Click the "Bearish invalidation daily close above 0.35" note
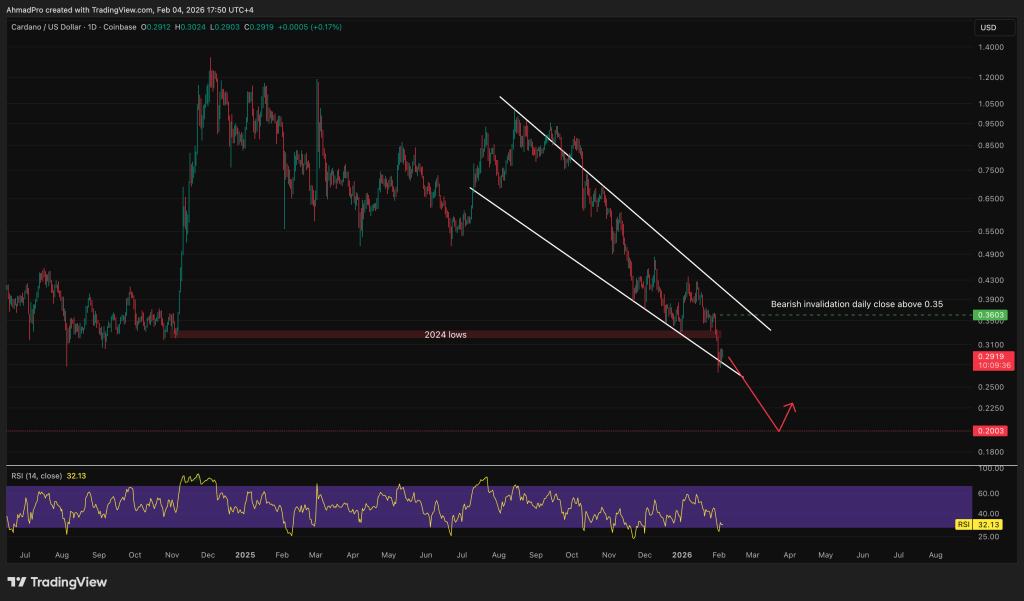The width and height of the screenshot is (1024, 601). click(856, 302)
